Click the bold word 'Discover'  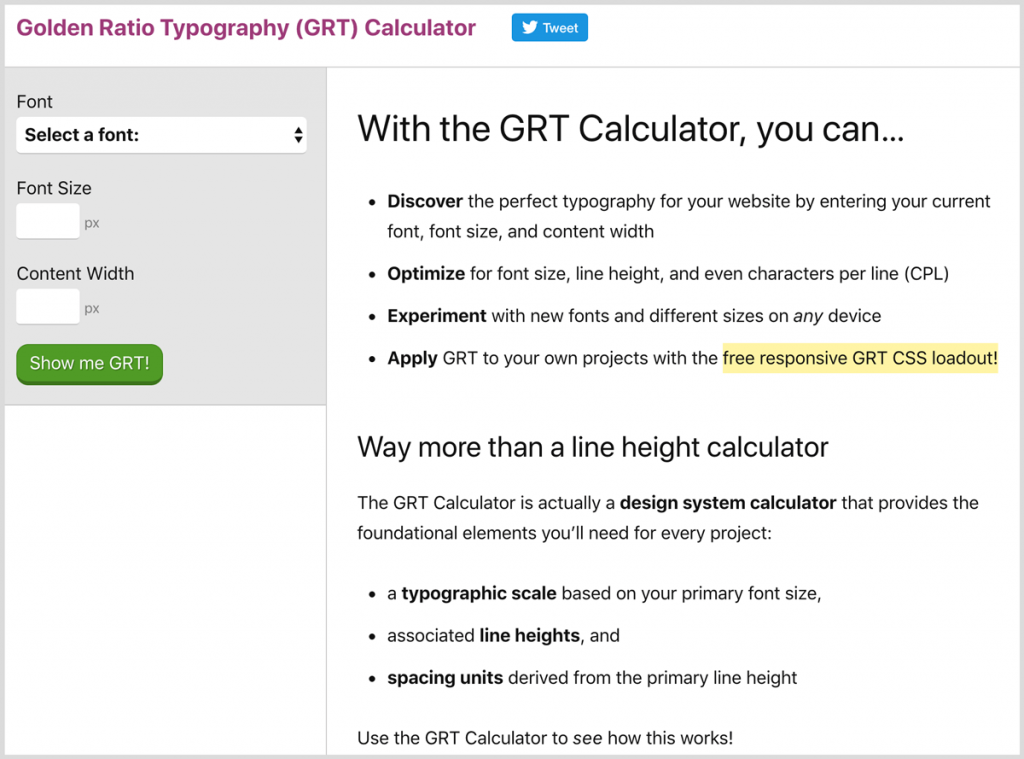425,201
